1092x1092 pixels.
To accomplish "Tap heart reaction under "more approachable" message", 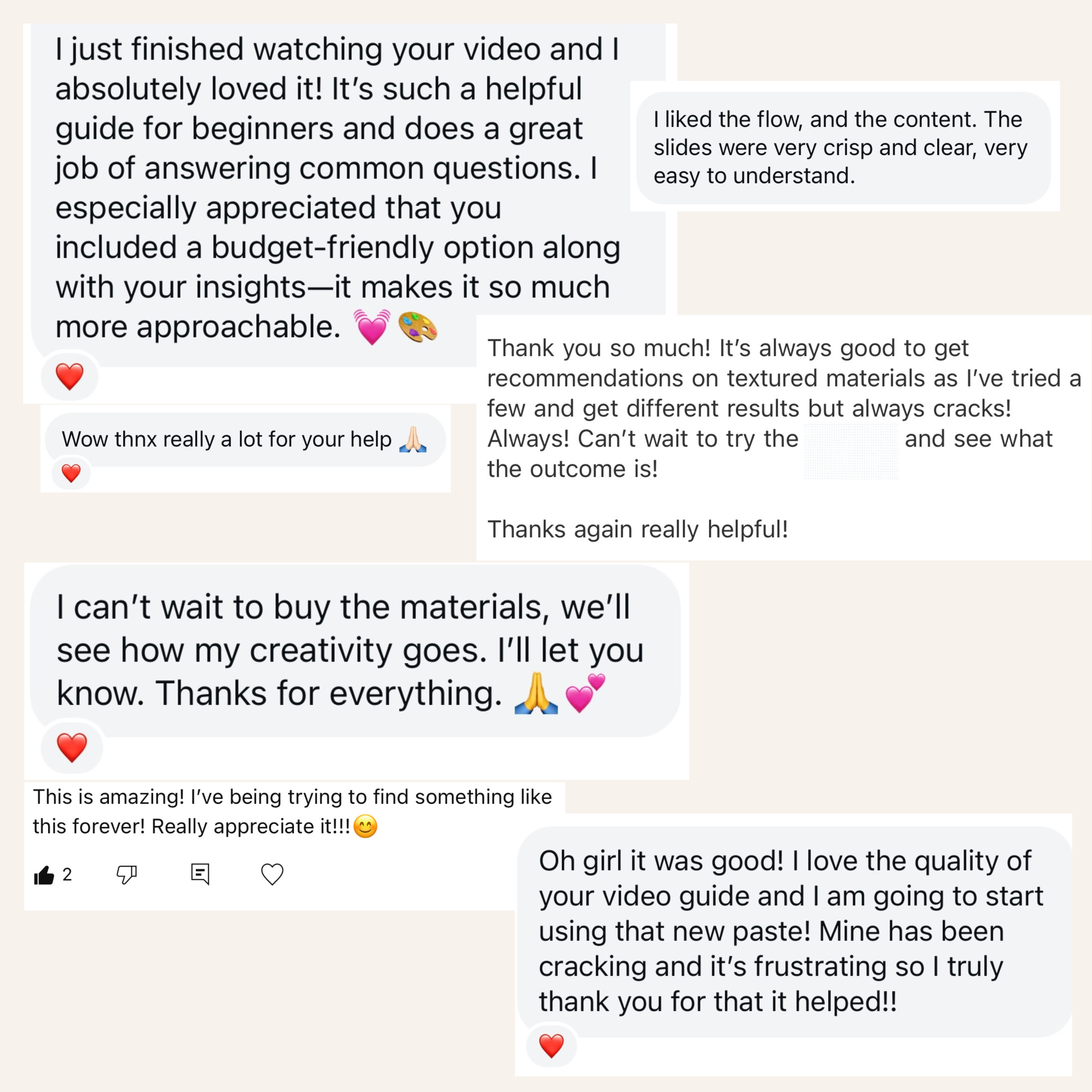I will (x=70, y=376).
